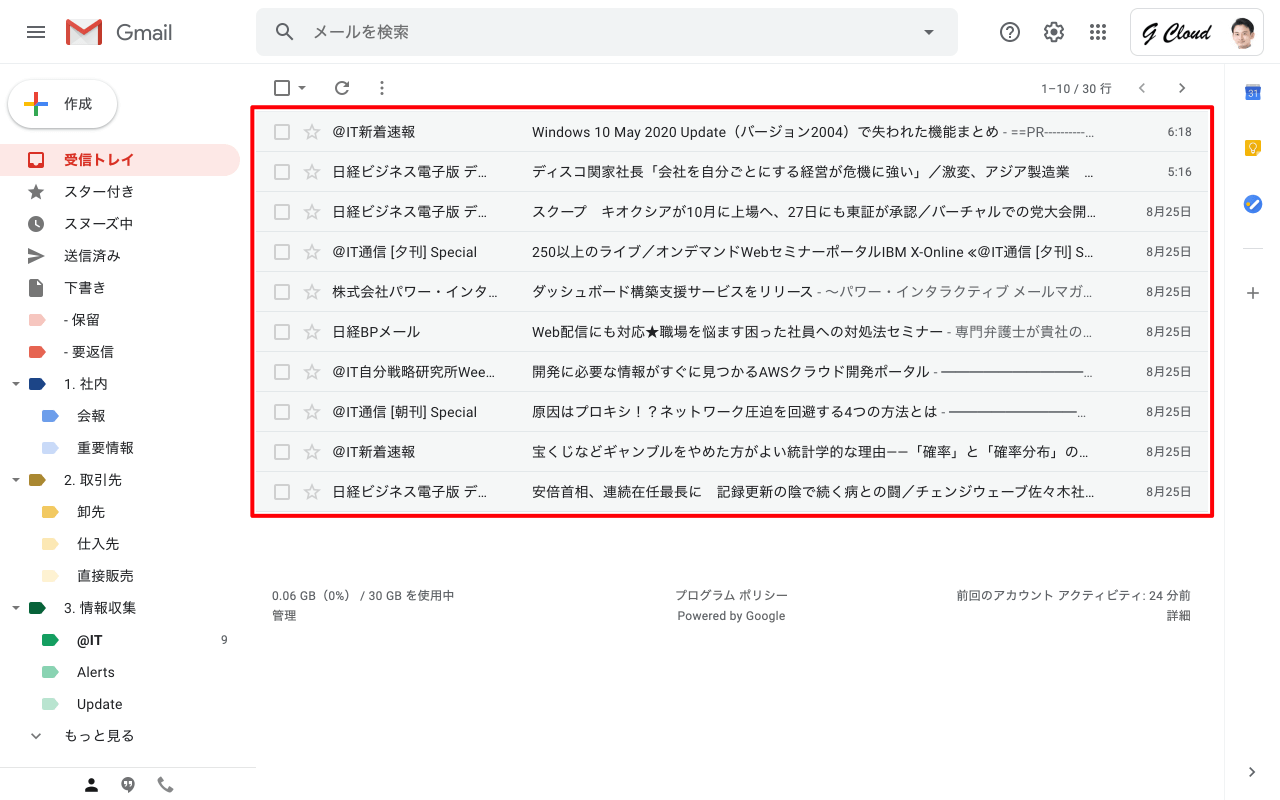Tick checkbox for 宝くじなどギャンブル email

(x=282, y=452)
